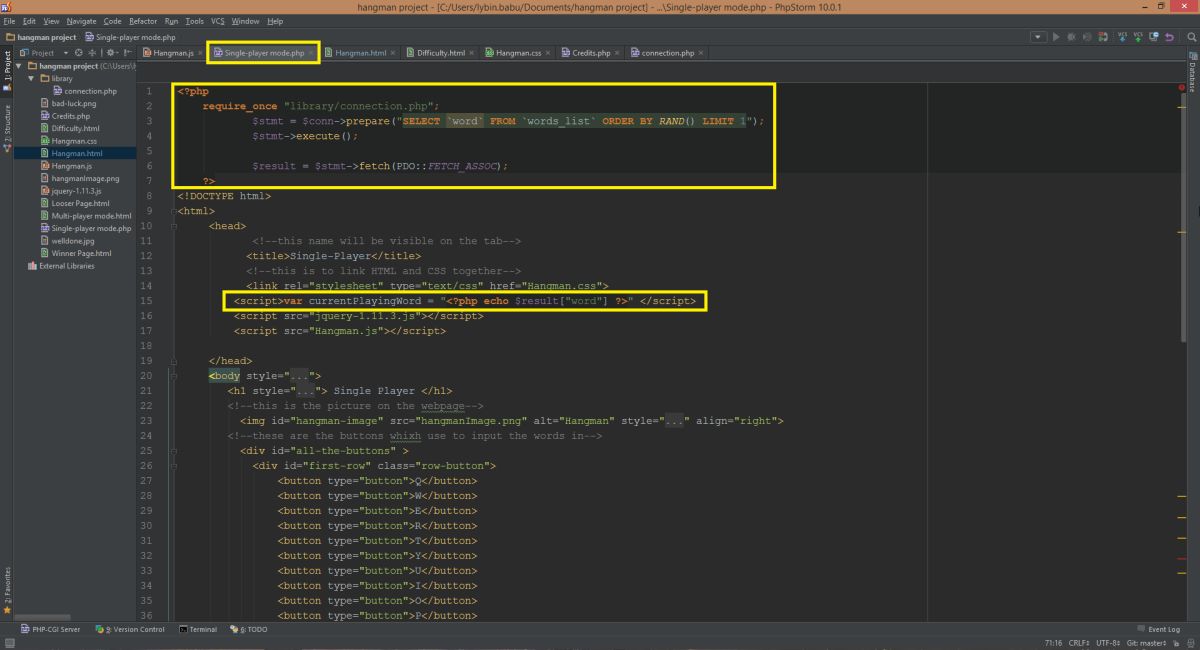This screenshot has width=1200, height=650.
Task: Click the hangman project breadcrumb in the navigation bar
Action: (41, 37)
